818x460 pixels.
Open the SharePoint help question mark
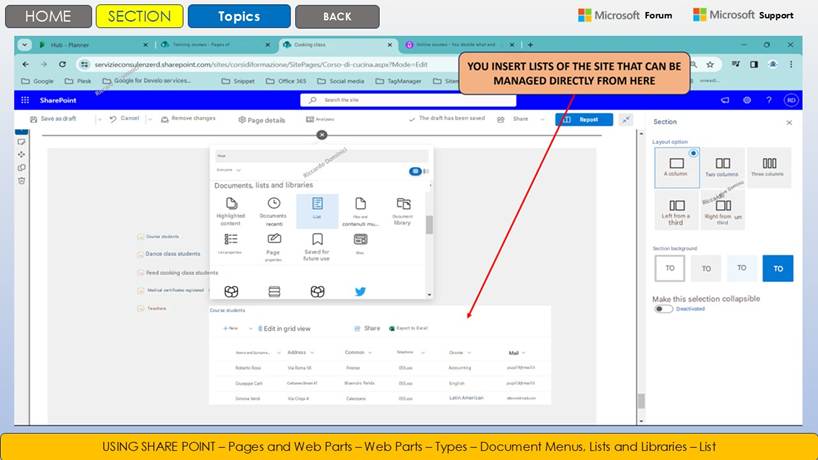768,100
